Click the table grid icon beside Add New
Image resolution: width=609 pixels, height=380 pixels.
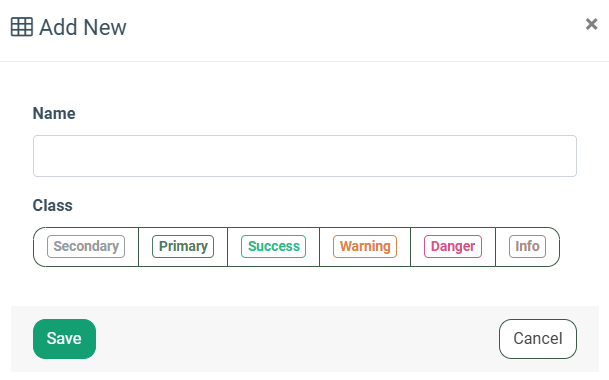(22, 27)
